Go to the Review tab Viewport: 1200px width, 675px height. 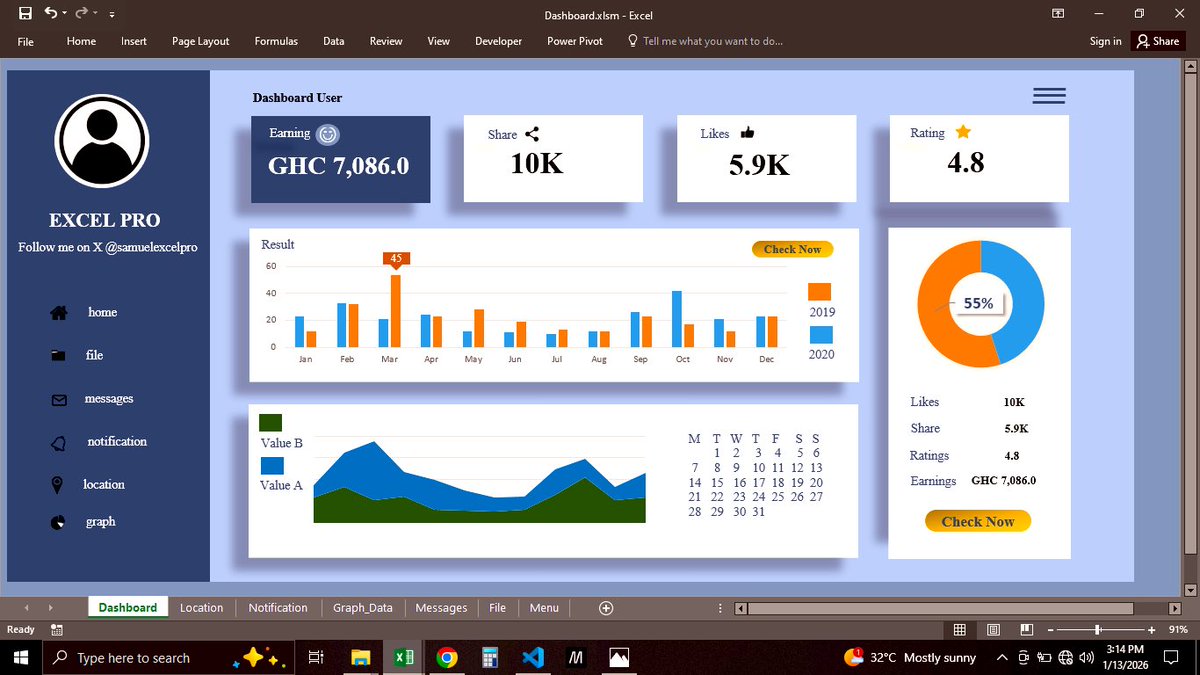tap(386, 41)
